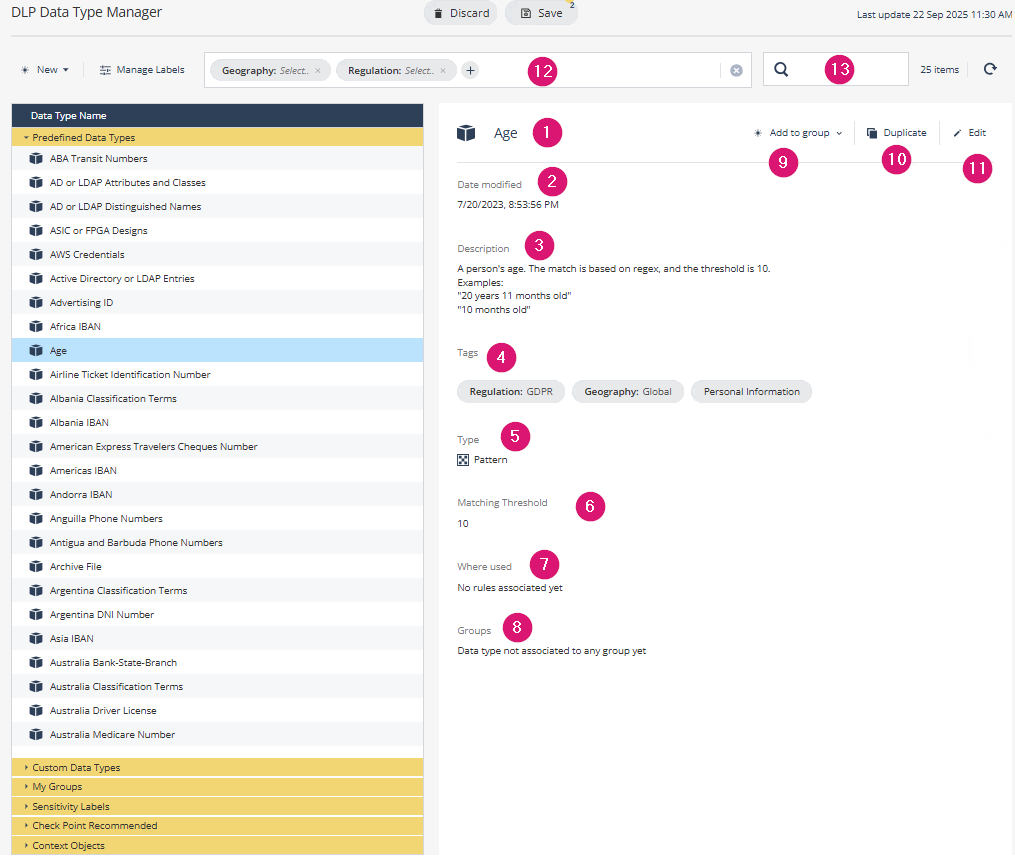Viewport: 1015px width, 856px height.
Task: Open the New dropdown menu
Action: 45,70
